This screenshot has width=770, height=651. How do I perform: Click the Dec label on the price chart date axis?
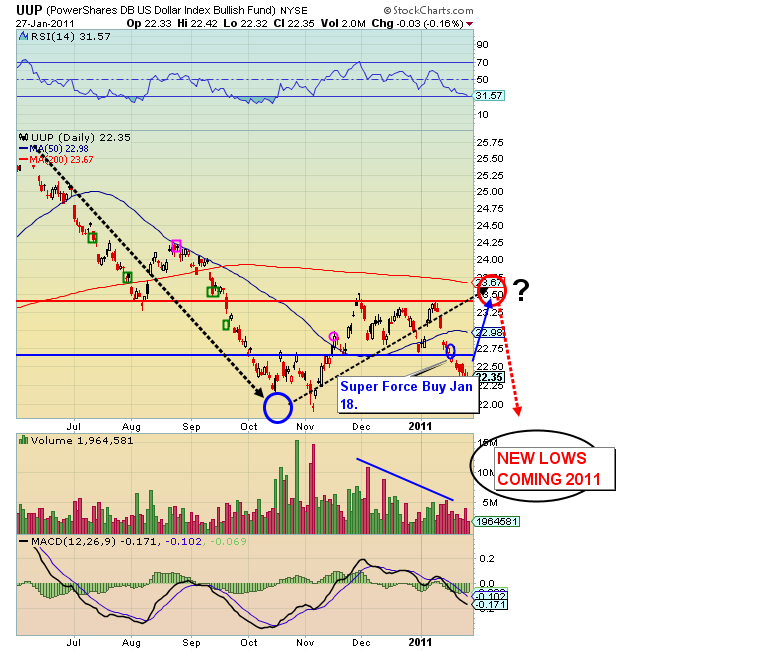pyautogui.click(x=361, y=427)
